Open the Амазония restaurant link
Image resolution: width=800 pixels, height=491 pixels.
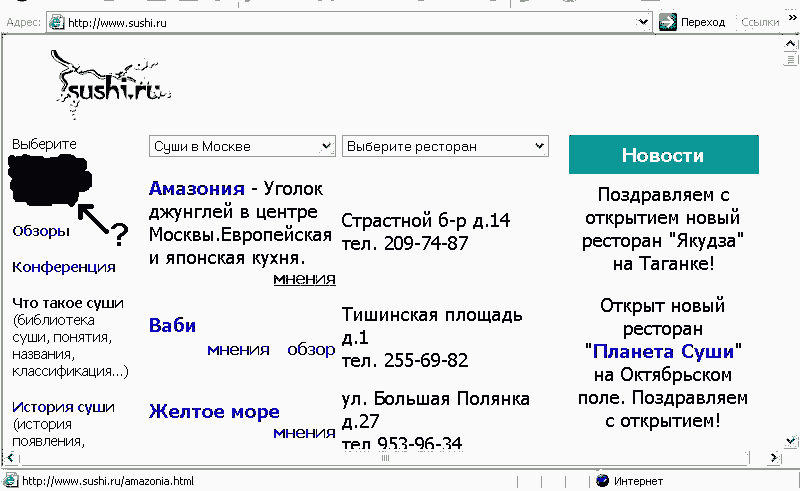(x=196, y=188)
